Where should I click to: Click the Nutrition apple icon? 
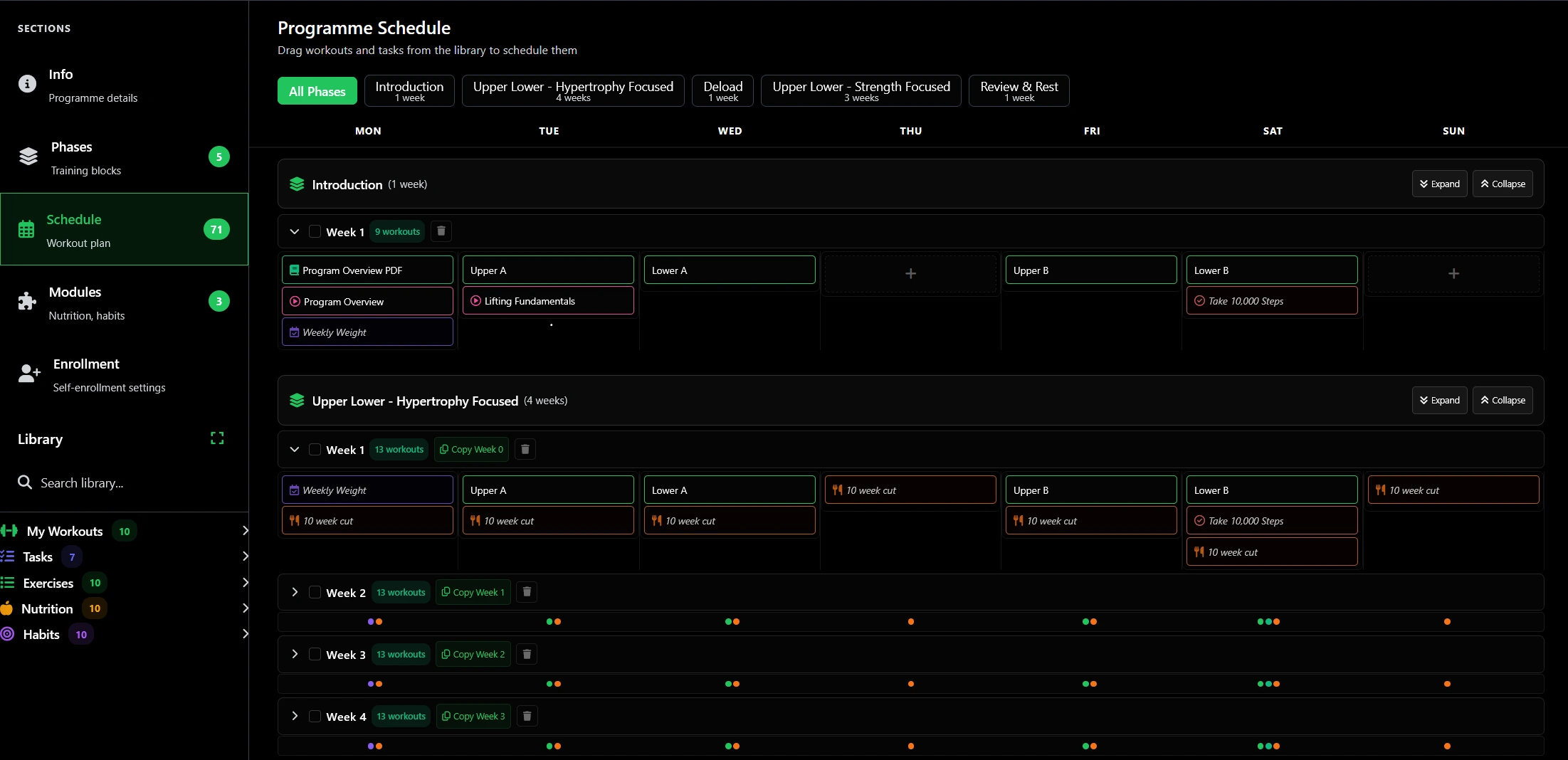point(7,608)
